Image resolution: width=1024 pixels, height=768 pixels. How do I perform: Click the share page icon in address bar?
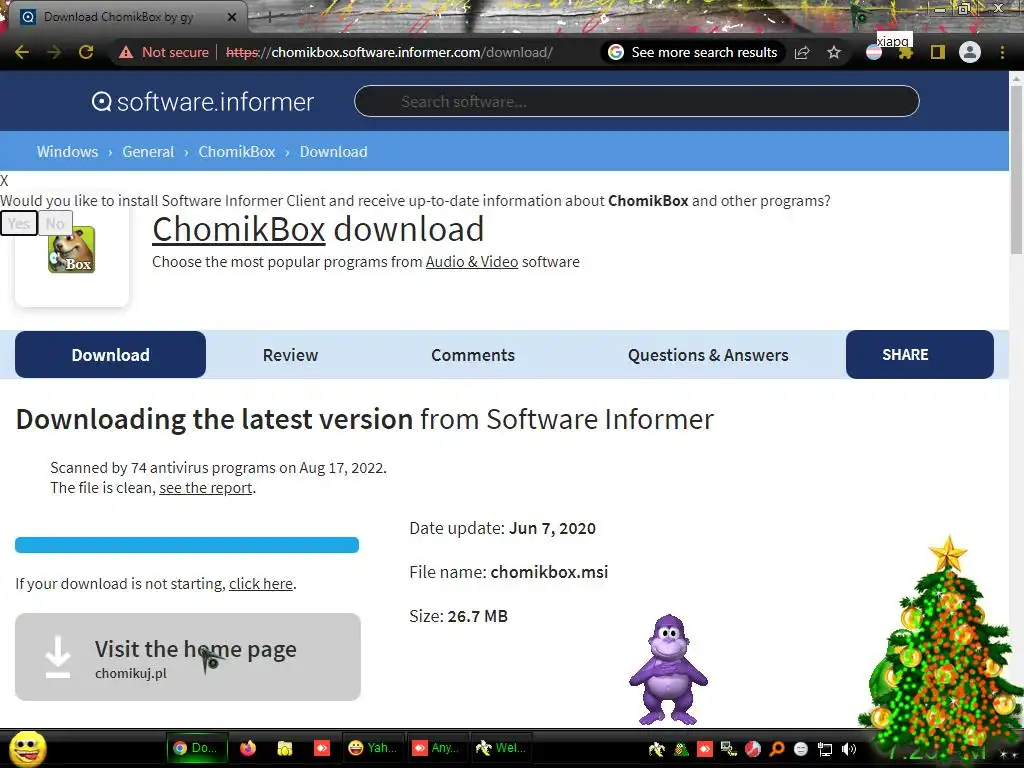click(802, 52)
